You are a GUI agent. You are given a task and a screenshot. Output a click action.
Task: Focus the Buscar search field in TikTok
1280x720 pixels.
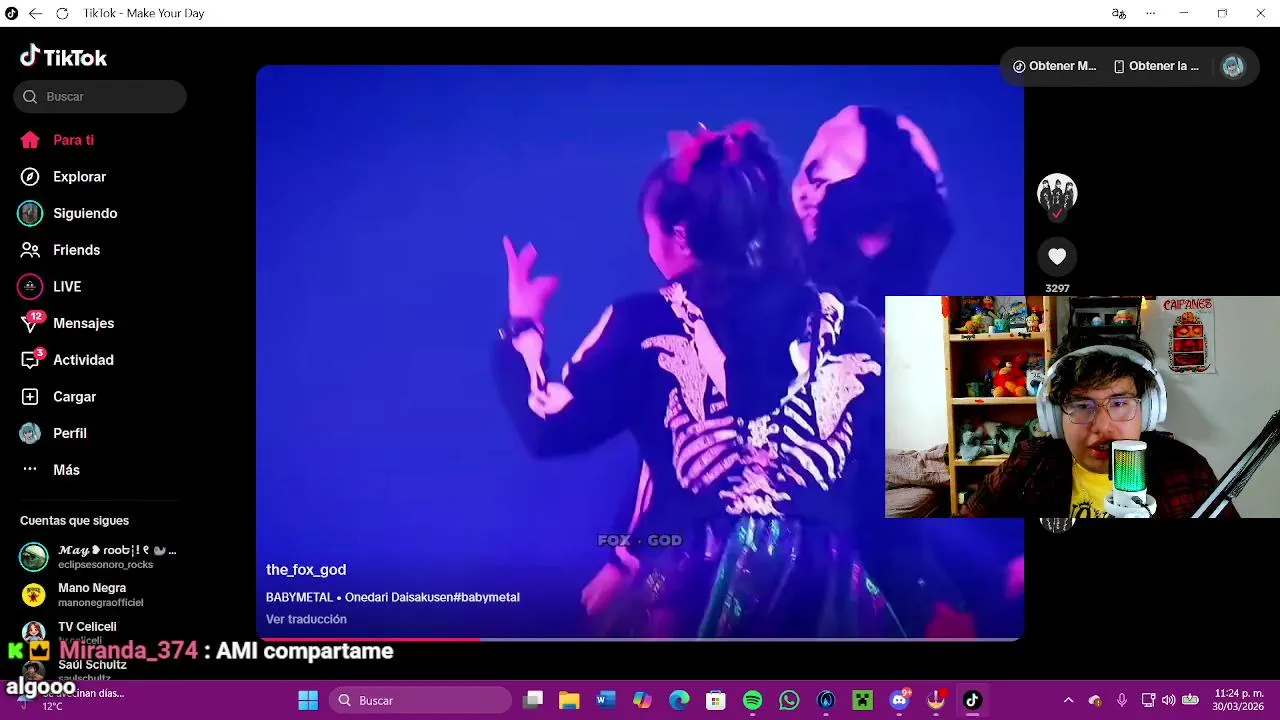tap(100, 97)
